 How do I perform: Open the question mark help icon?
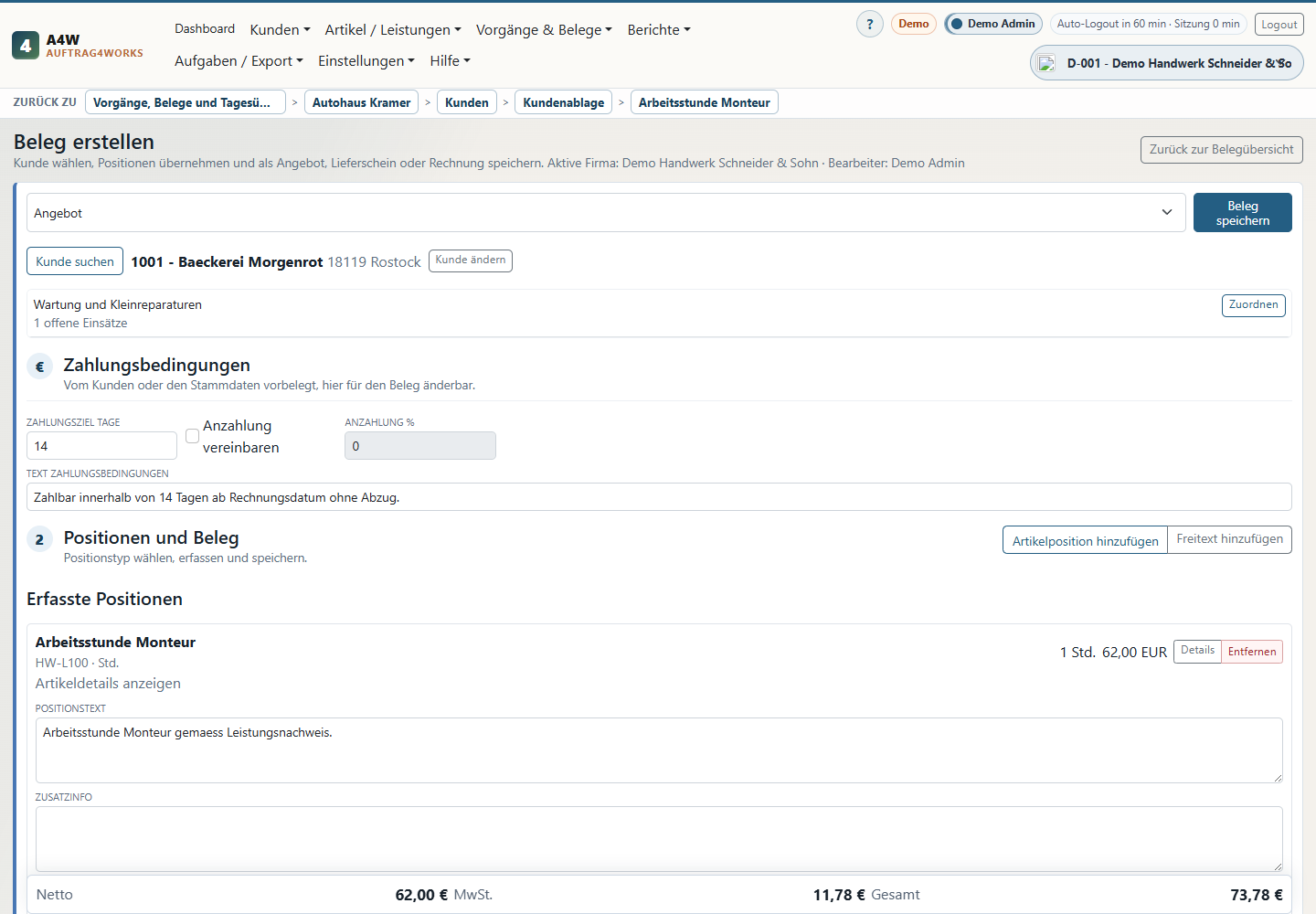coord(870,24)
